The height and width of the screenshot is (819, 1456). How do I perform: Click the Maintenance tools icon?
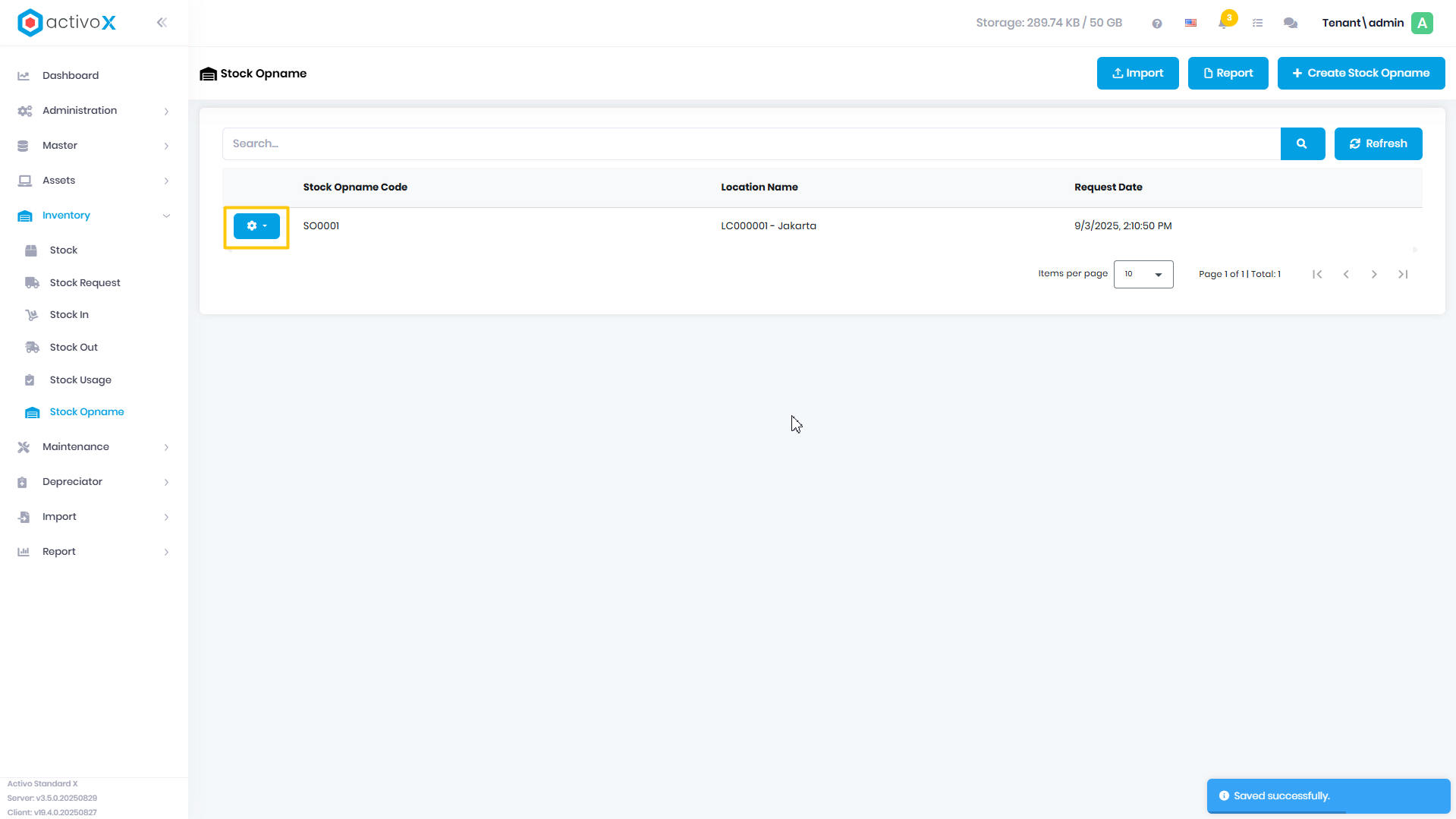click(x=24, y=447)
